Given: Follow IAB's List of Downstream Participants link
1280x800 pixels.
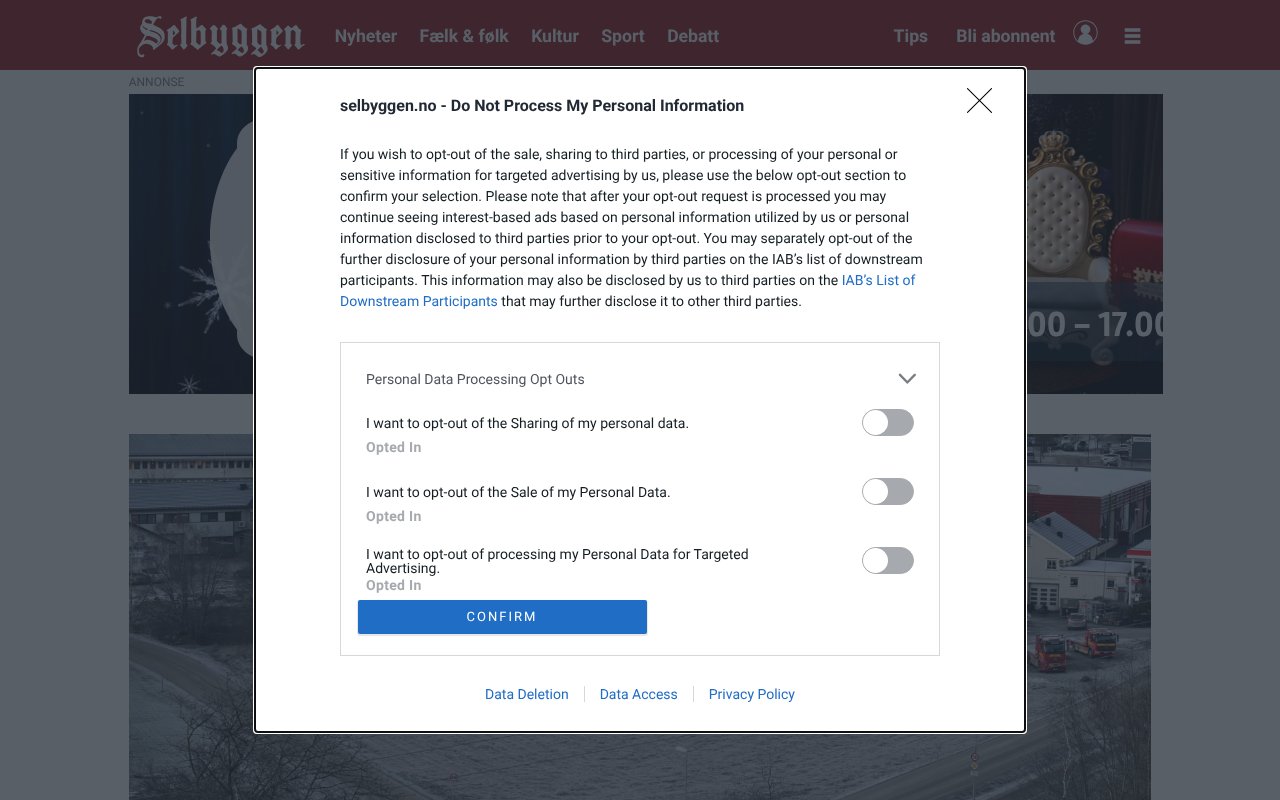Looking at the screenshot, I should [x=878, y=281].
